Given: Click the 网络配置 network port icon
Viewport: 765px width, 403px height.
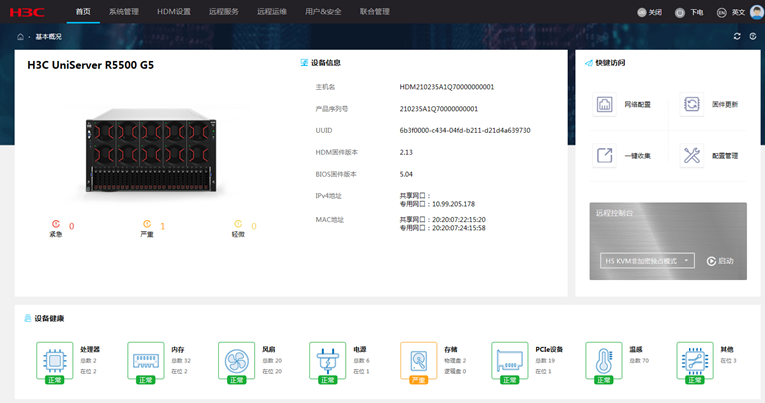Looking at the screenshot, I should 604,104.
